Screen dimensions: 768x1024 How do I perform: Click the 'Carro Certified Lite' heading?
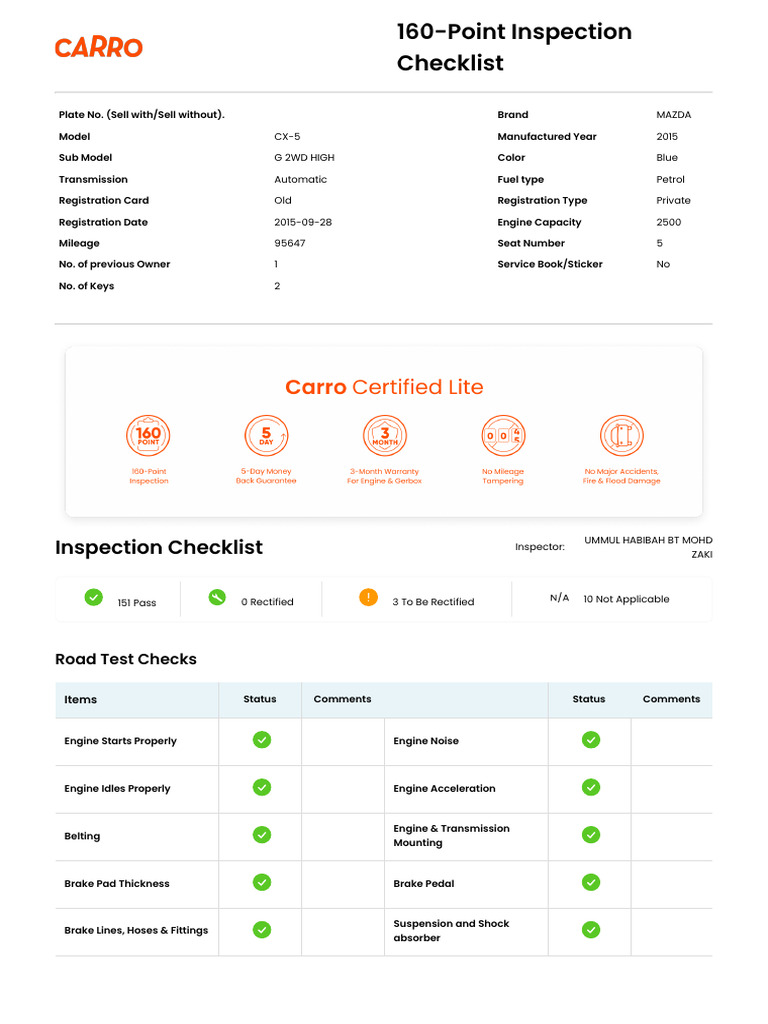[x=384, y=387]
